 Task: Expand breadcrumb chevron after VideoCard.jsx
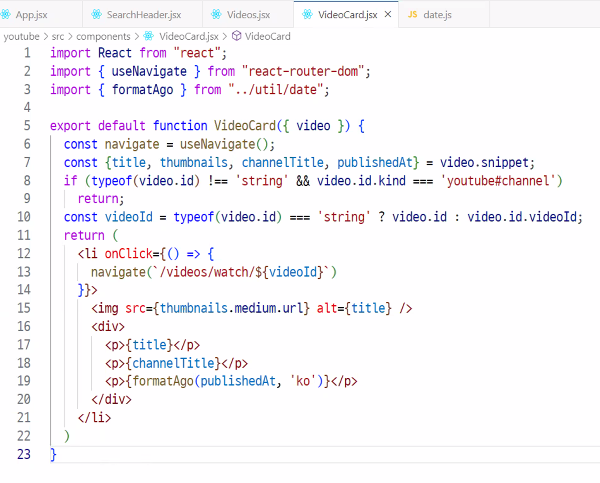[225, 36]
